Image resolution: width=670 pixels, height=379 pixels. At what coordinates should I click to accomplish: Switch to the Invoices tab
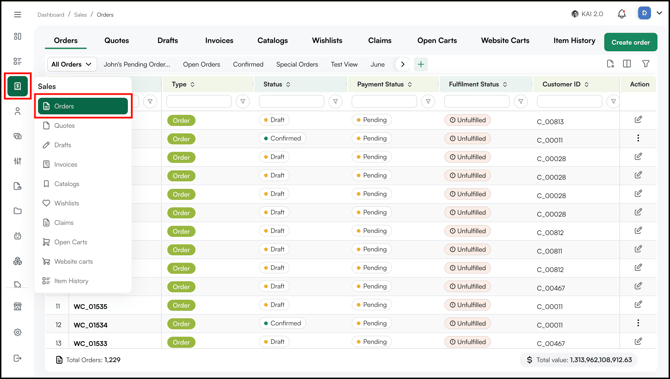coord(219,41)
